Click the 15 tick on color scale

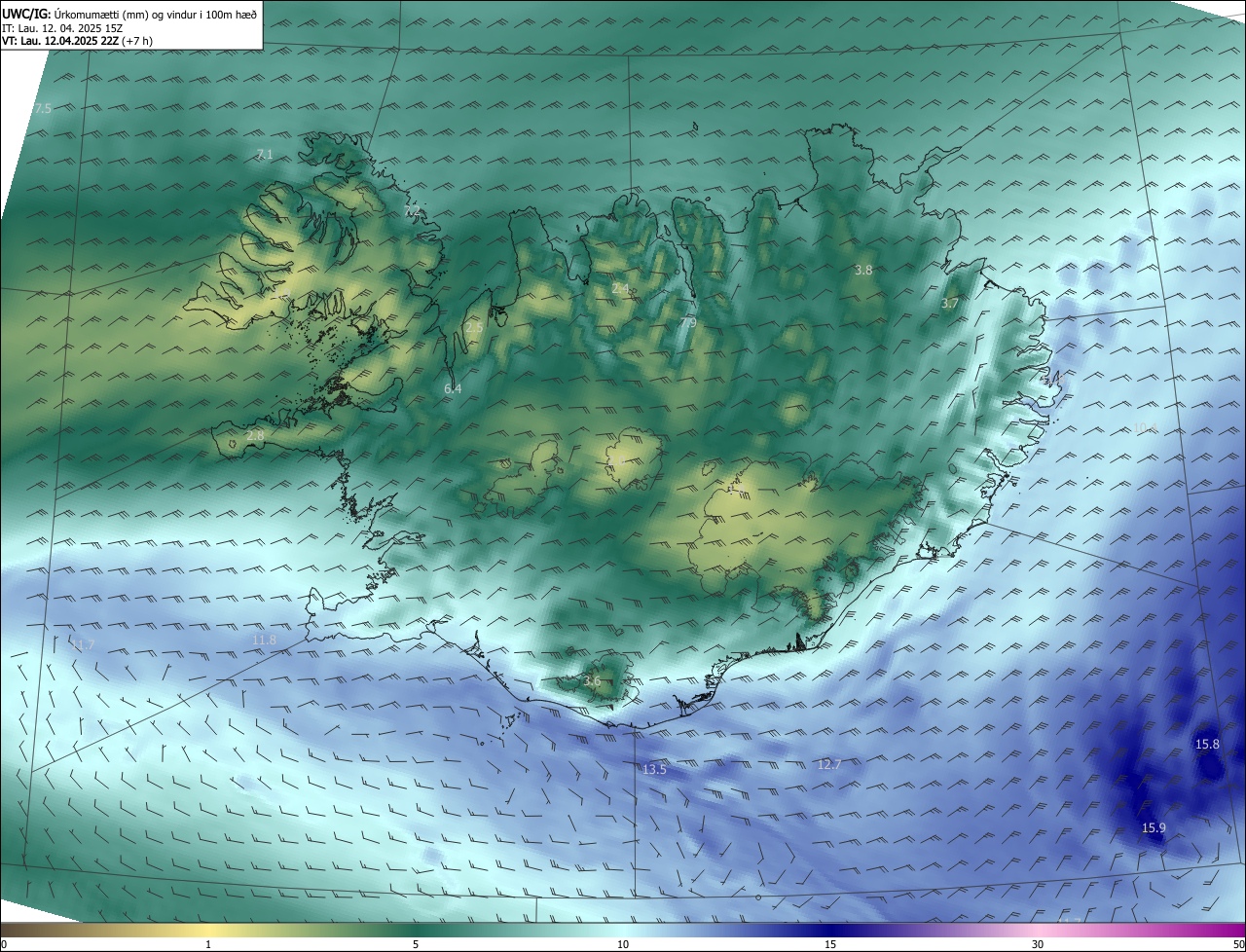coord(830,944)
